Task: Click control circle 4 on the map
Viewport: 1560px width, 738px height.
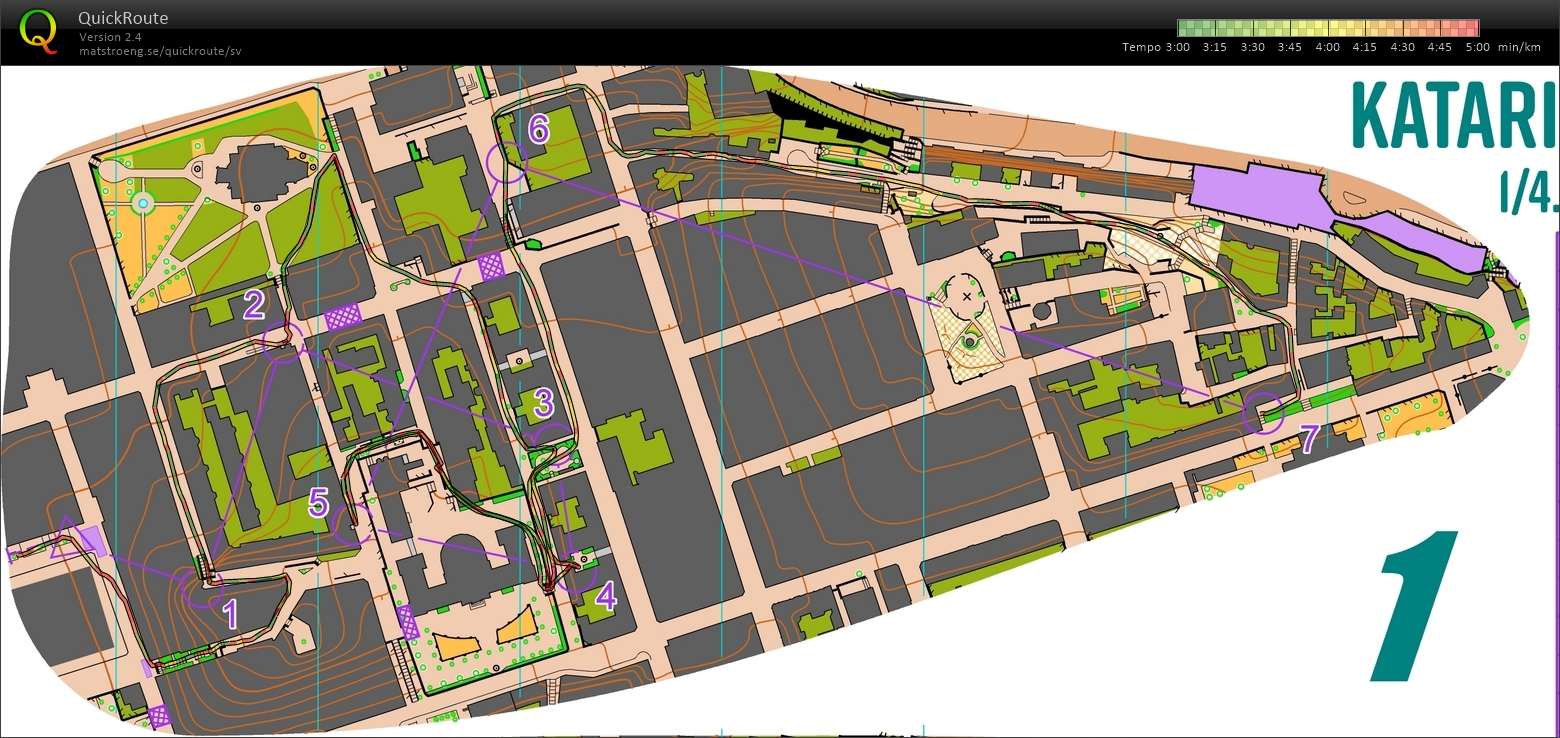Action: 575,571
